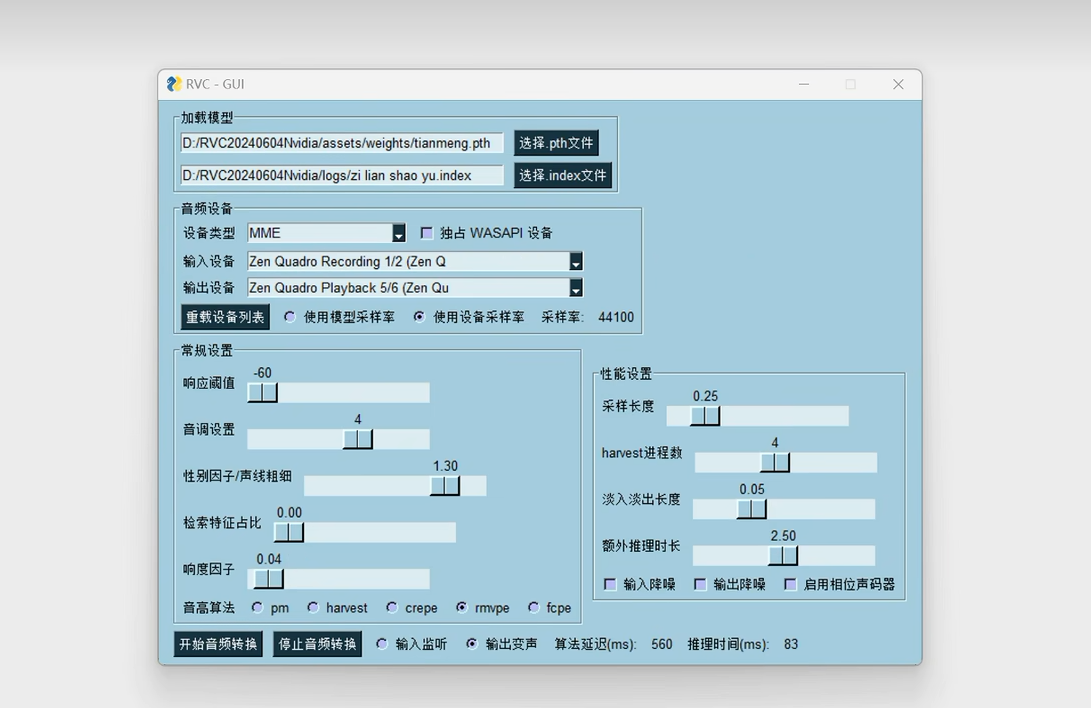Enable 输入降噪 checkbox
Image resolution: width=1091 pixels, height=708 pixels.
coord(610,584)
